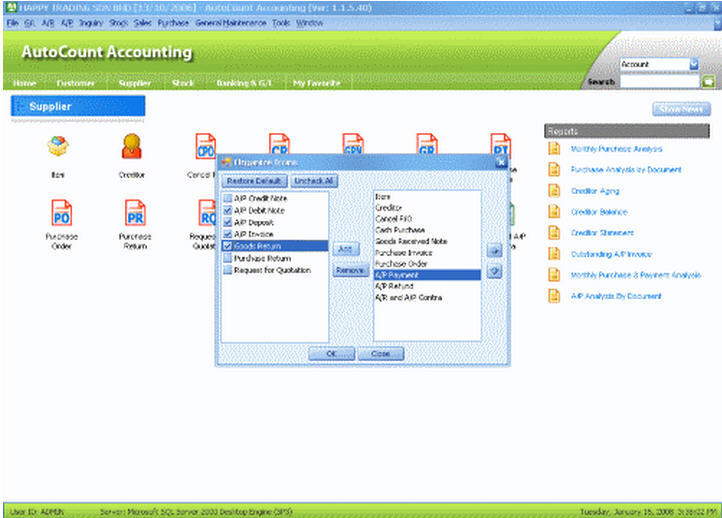Open the Creditor Statement report link
The image size is (722, 518).
(x=602, y=233)
